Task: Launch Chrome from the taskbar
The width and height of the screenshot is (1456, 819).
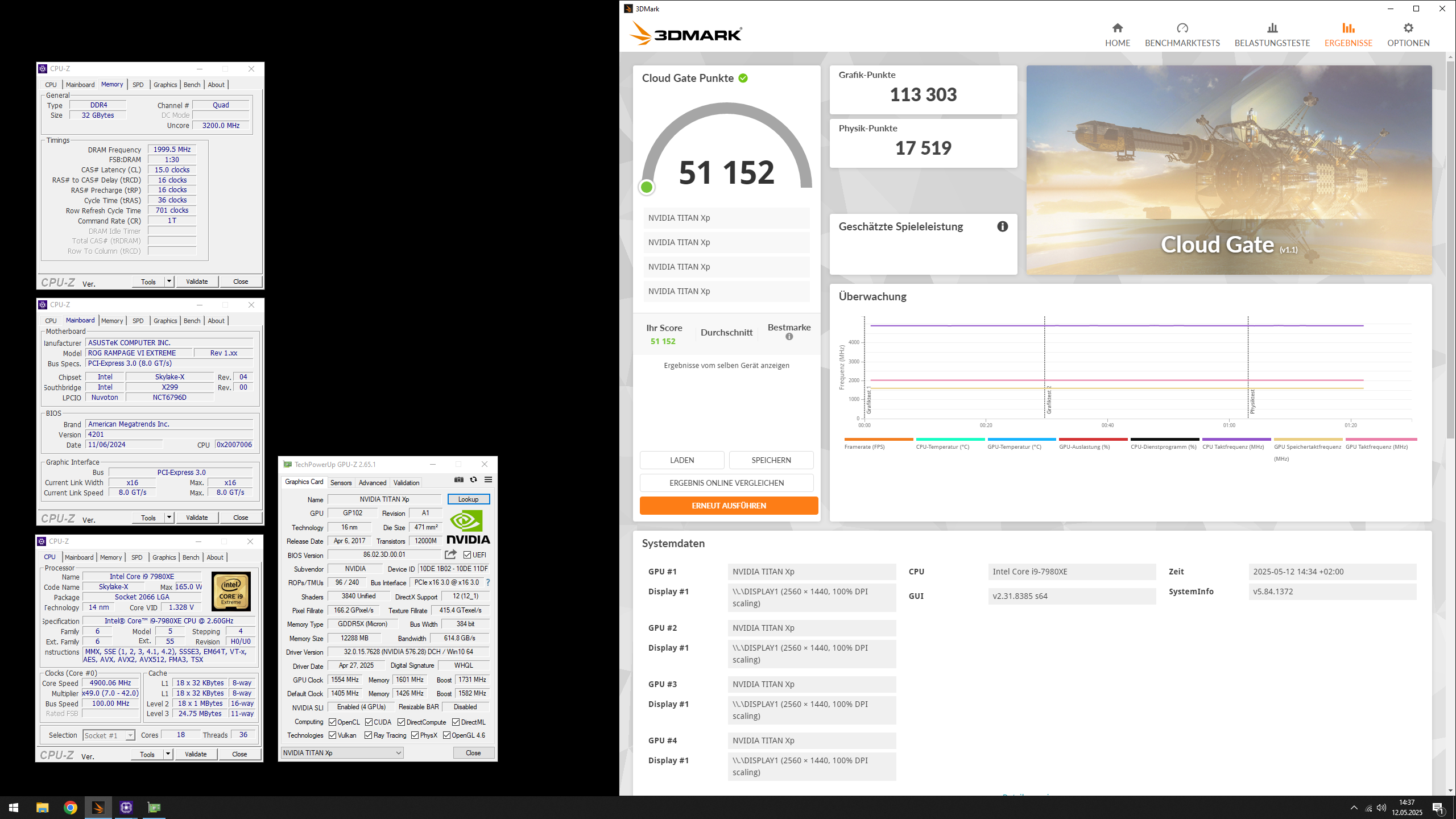Action: [70, 808]
